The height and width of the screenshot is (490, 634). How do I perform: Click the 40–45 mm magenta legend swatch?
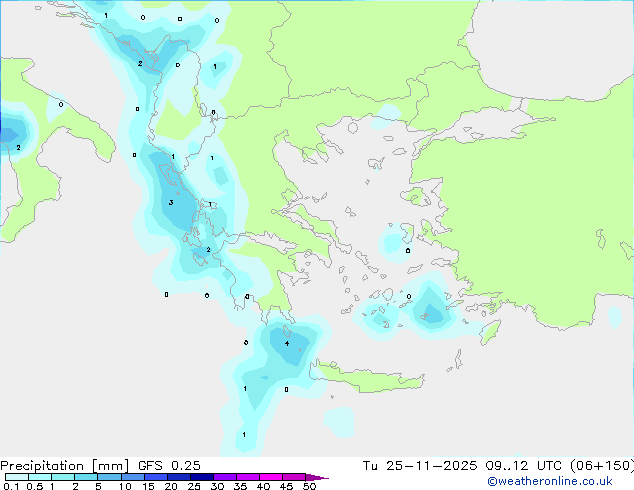[271, 477]
